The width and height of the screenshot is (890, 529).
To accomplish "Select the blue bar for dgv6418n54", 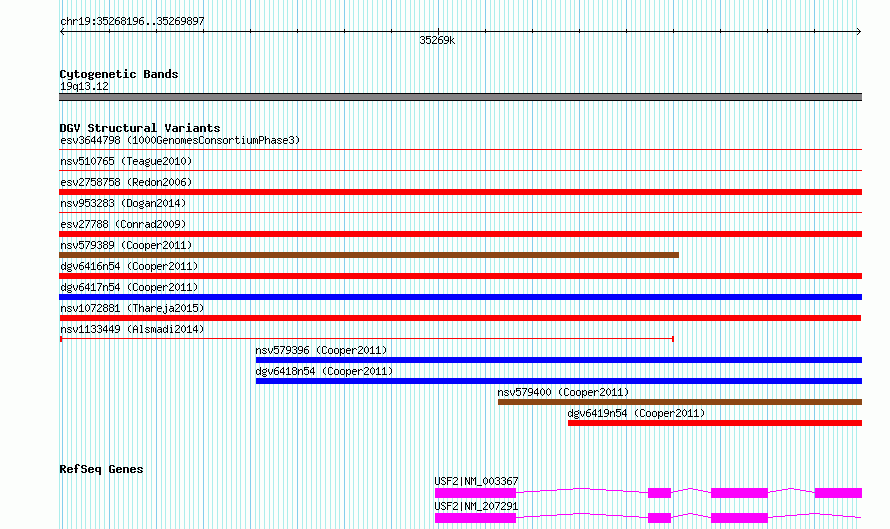I will tap(559, 381).
